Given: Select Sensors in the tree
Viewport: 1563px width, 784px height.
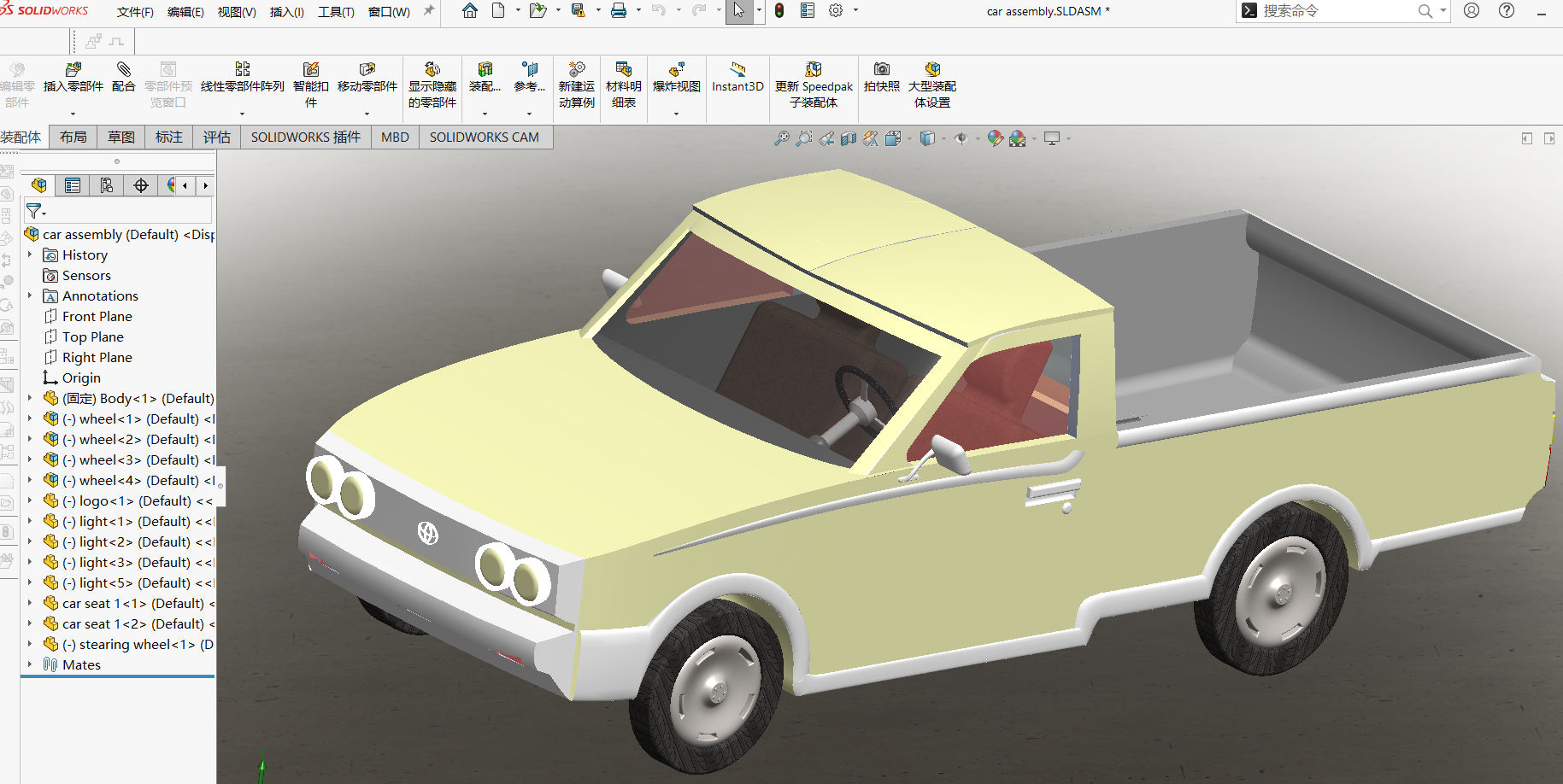Looking at the screenshot, I should (85, 275).
